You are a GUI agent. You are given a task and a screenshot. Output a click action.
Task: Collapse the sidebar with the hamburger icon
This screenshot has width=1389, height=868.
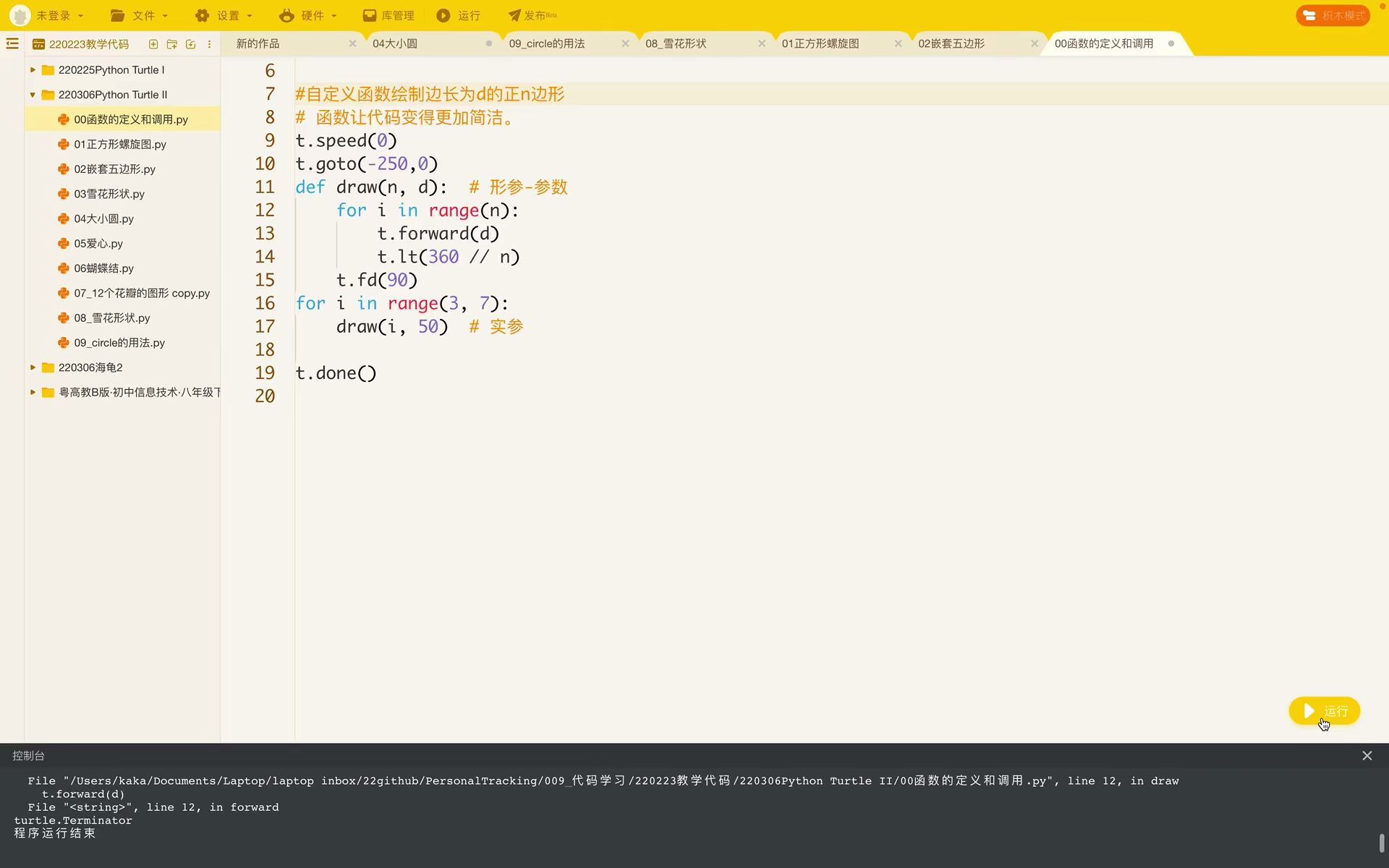(12, 44)
